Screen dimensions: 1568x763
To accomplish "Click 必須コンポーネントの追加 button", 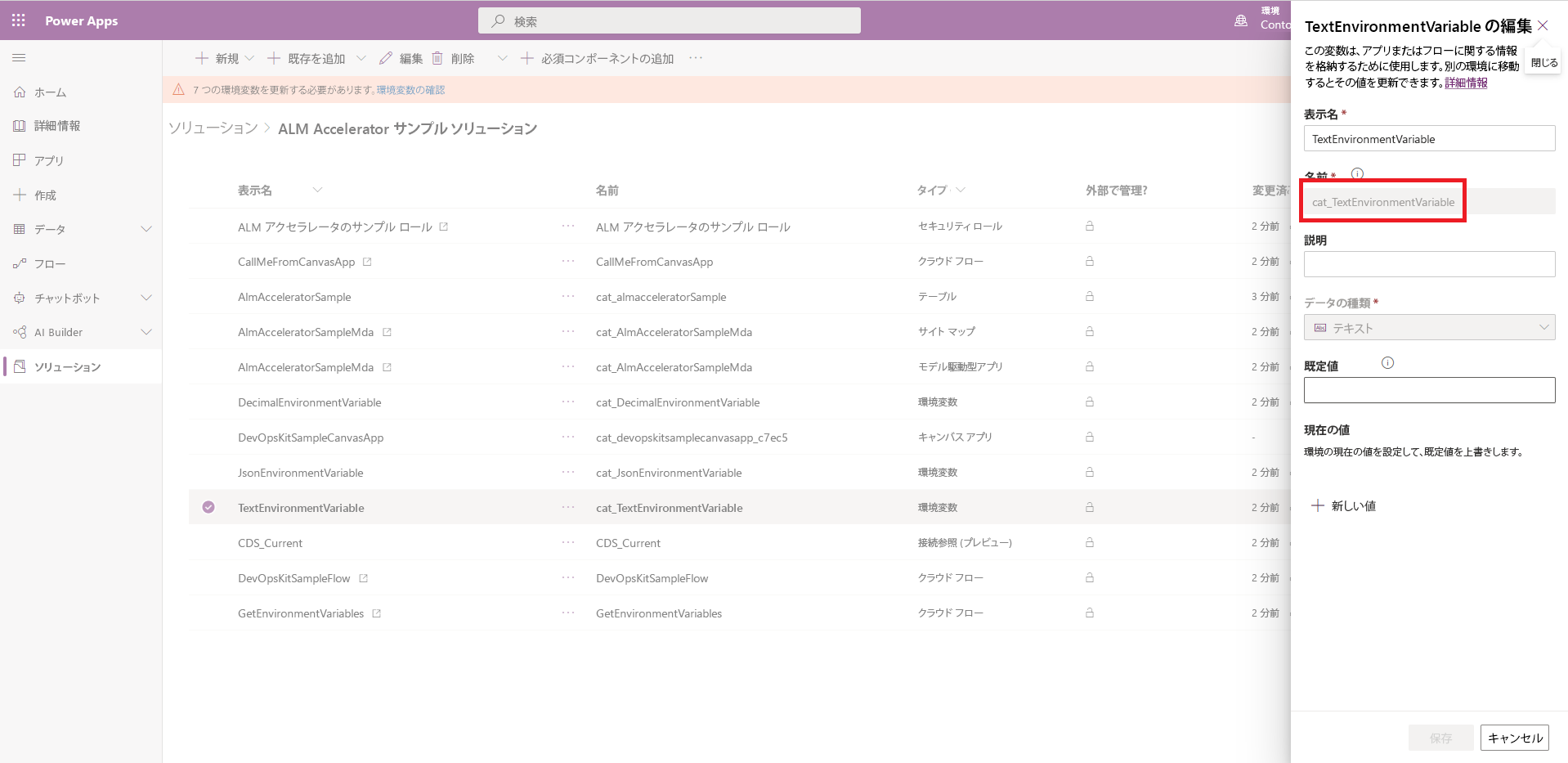I will coord(597,58).
